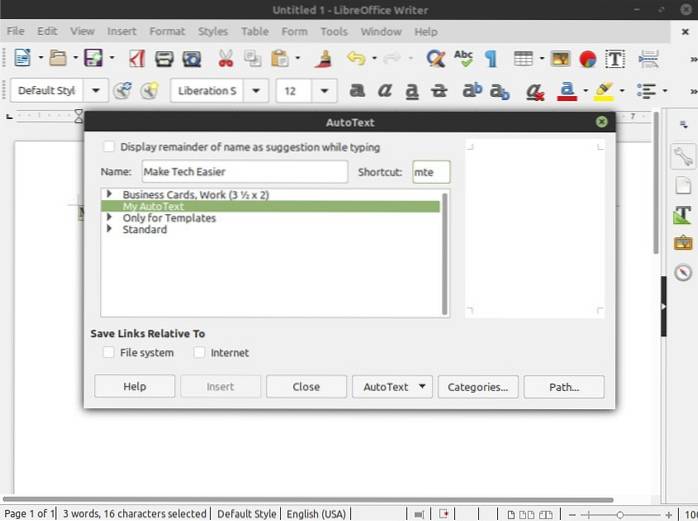Open sidebar Properties wrench icon
The width and height of the screenshot is (698, 521).
pos(683,156)
